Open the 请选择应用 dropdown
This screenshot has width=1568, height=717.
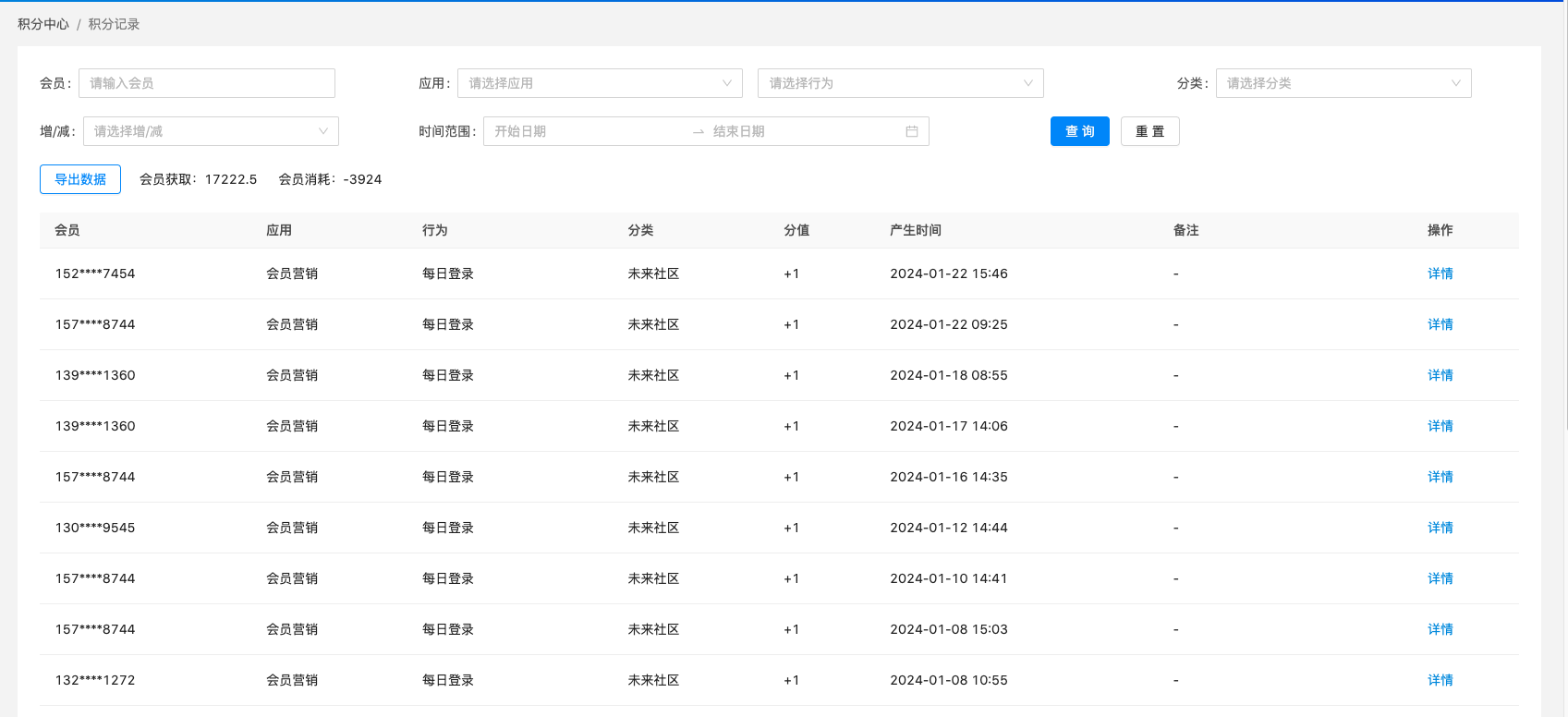pos(600,83)
